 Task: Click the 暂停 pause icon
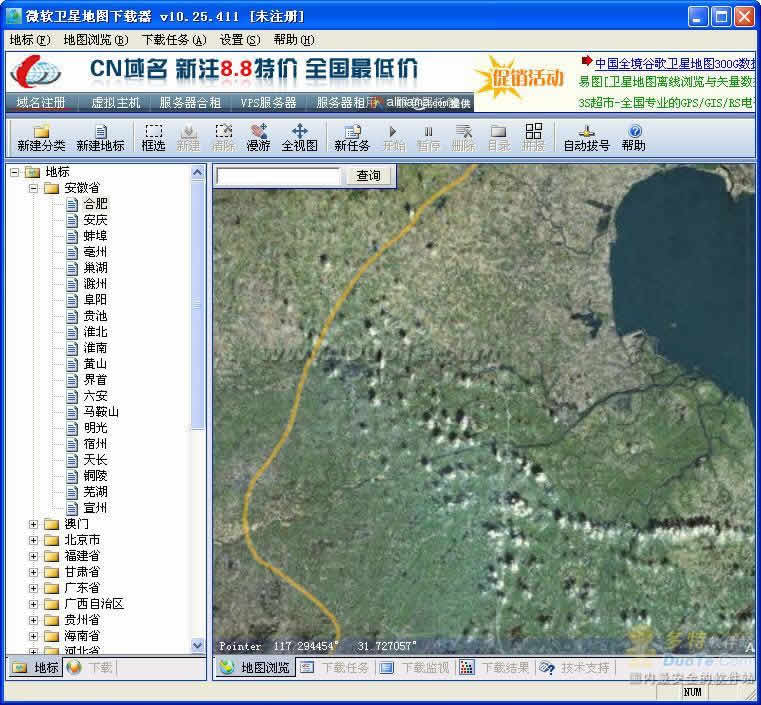[x=428, y=138]
